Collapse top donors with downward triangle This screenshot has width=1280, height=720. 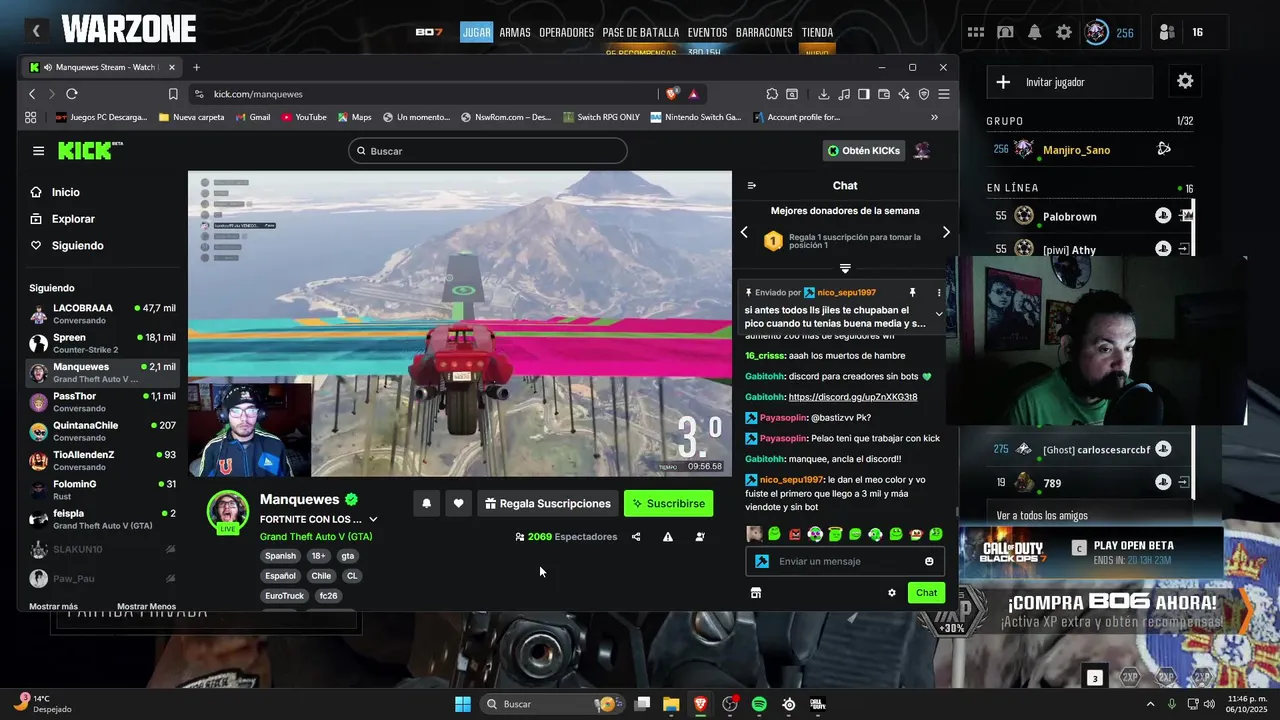(845, 268)
